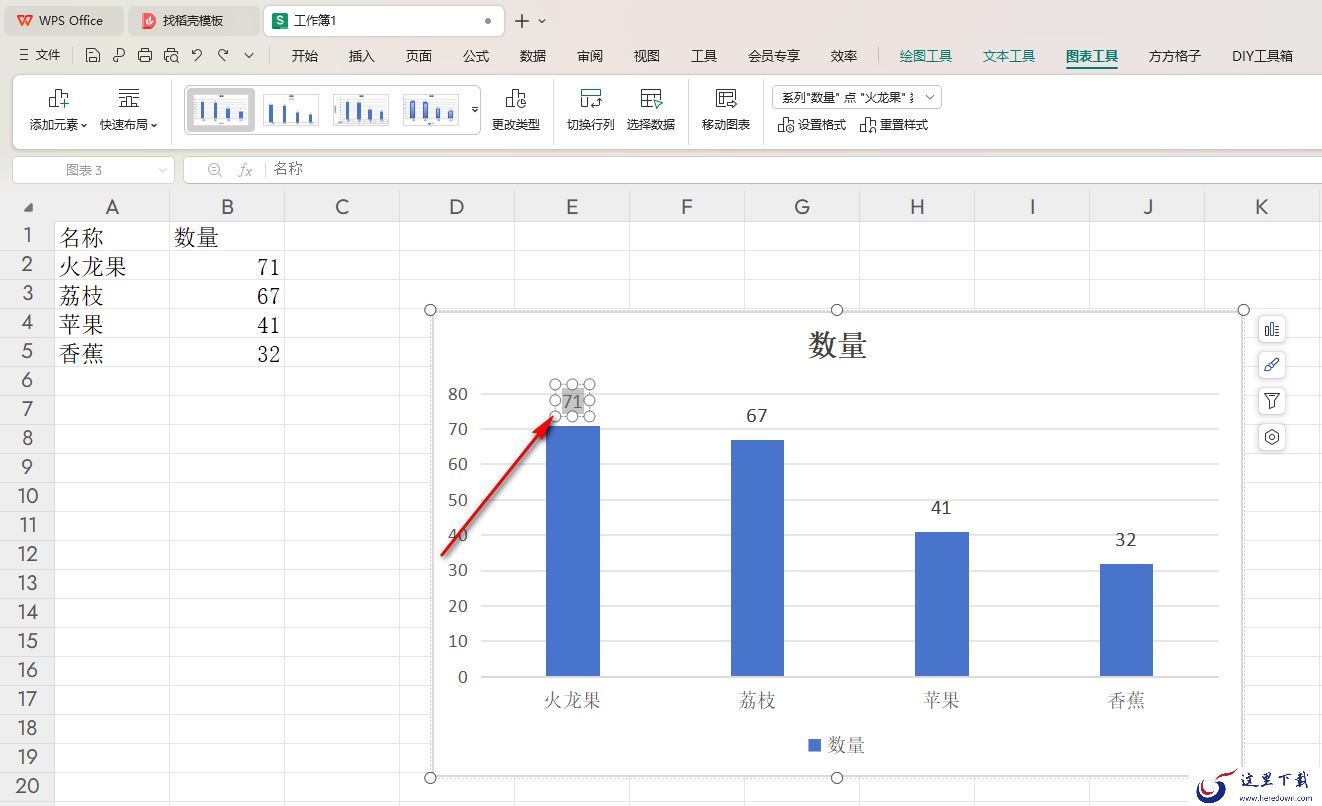This screenshot has width=1322, height=806.
Task: Click Set Format (设置格式) button
Action: coord(812,125)
